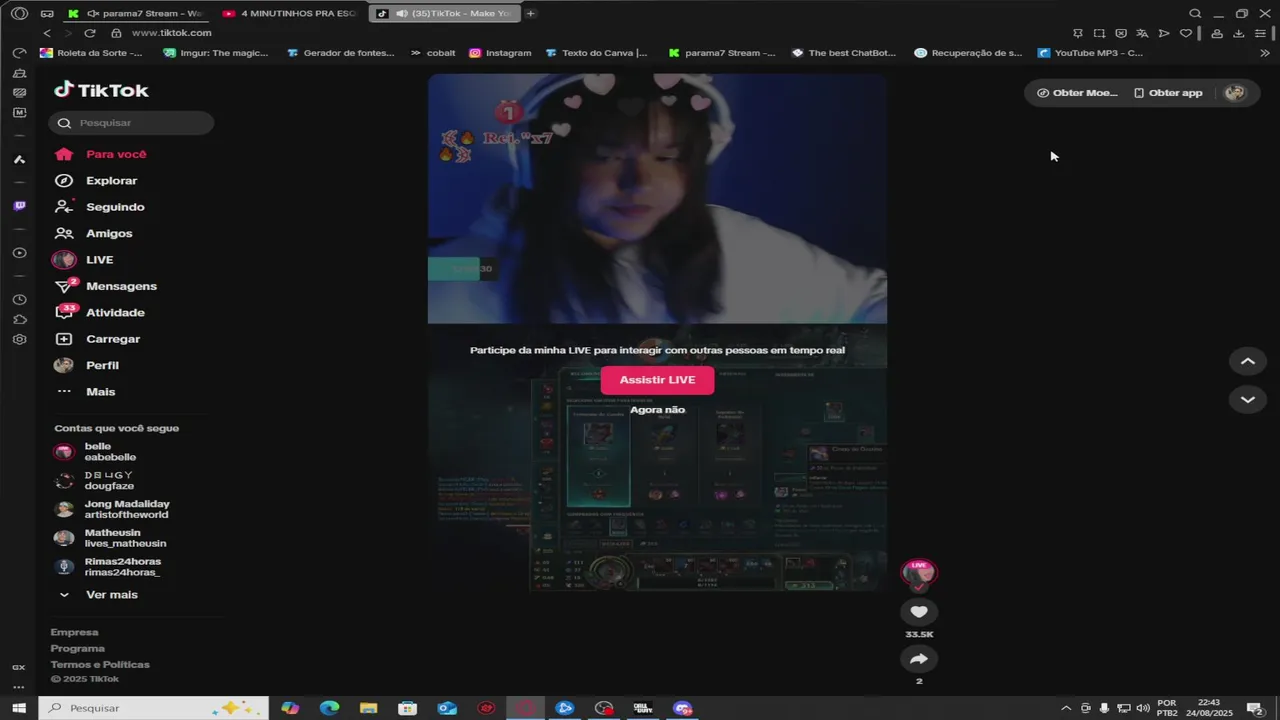
Task: Open the History clock in Opera sidebar
Action: coord(19,300)
